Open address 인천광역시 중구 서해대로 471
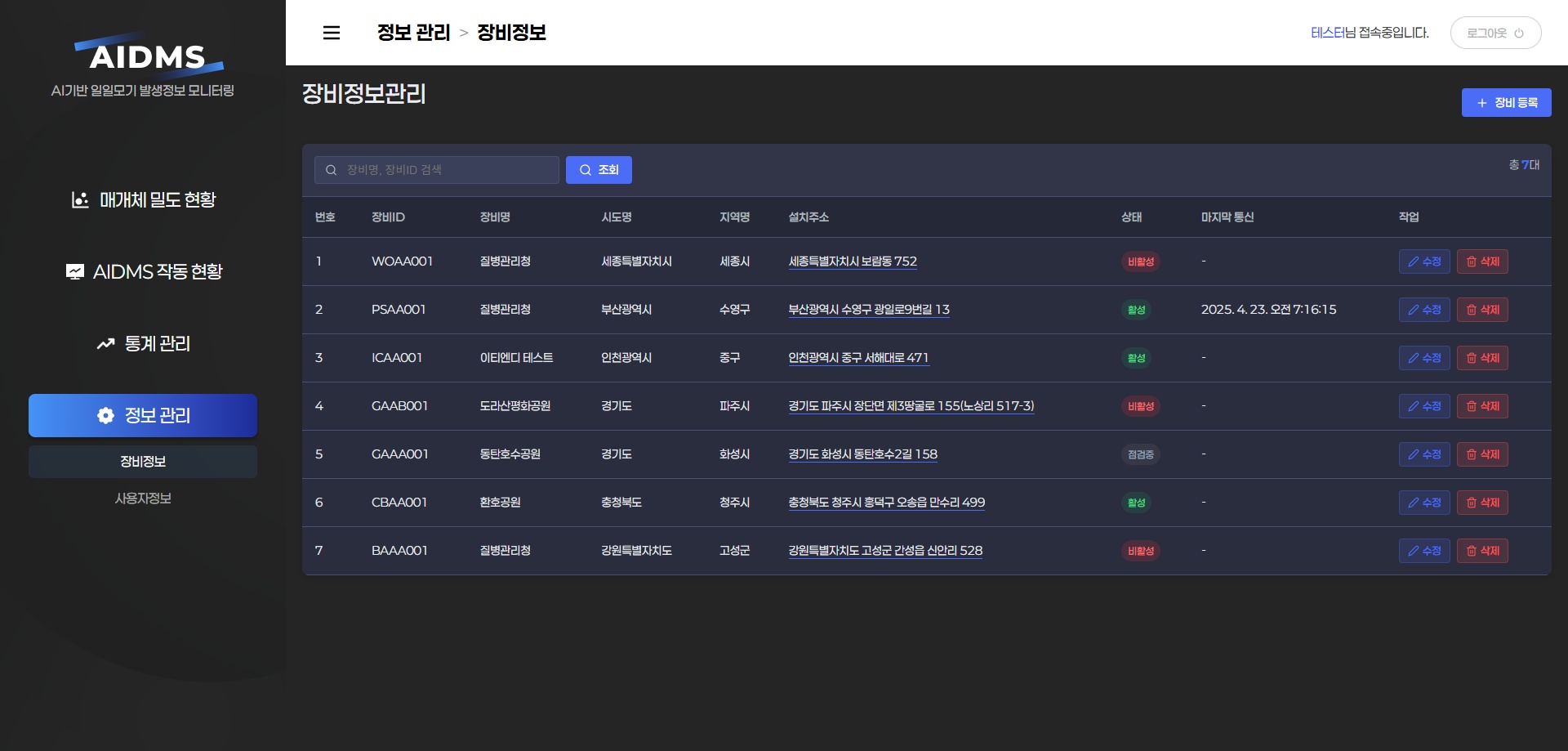The image size is (1568, 751). pyautogui.click(x=858, y=358)
